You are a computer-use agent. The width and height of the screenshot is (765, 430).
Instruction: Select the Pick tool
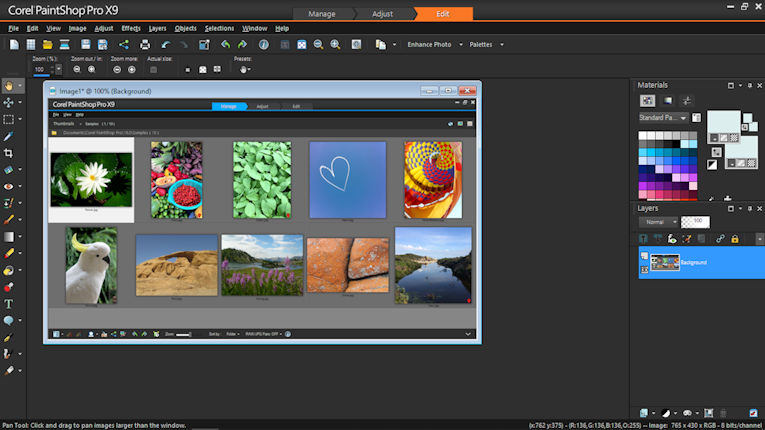(x=8, y=102)
